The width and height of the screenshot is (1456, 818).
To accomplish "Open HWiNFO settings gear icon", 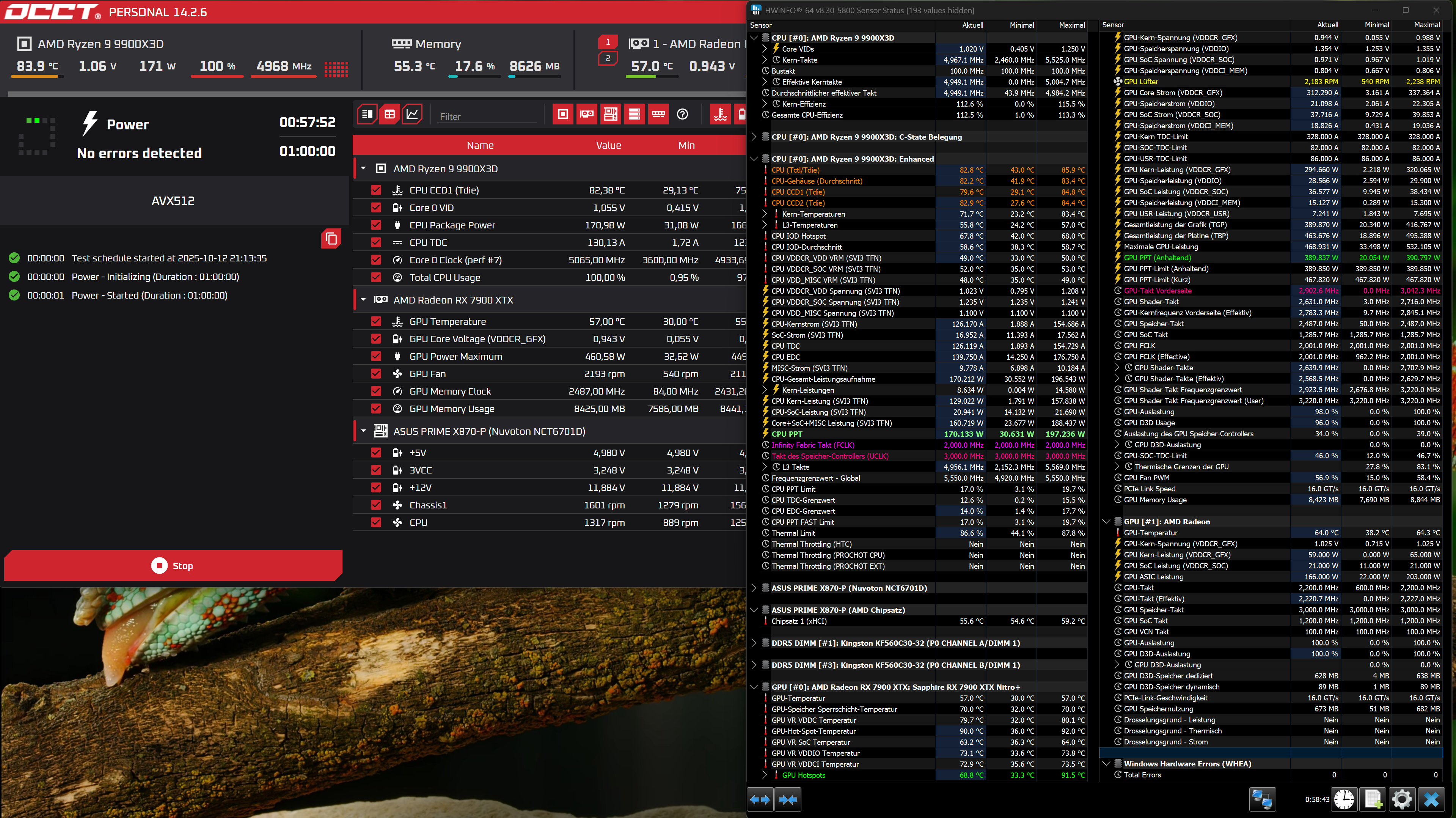I will [1402, 799].
